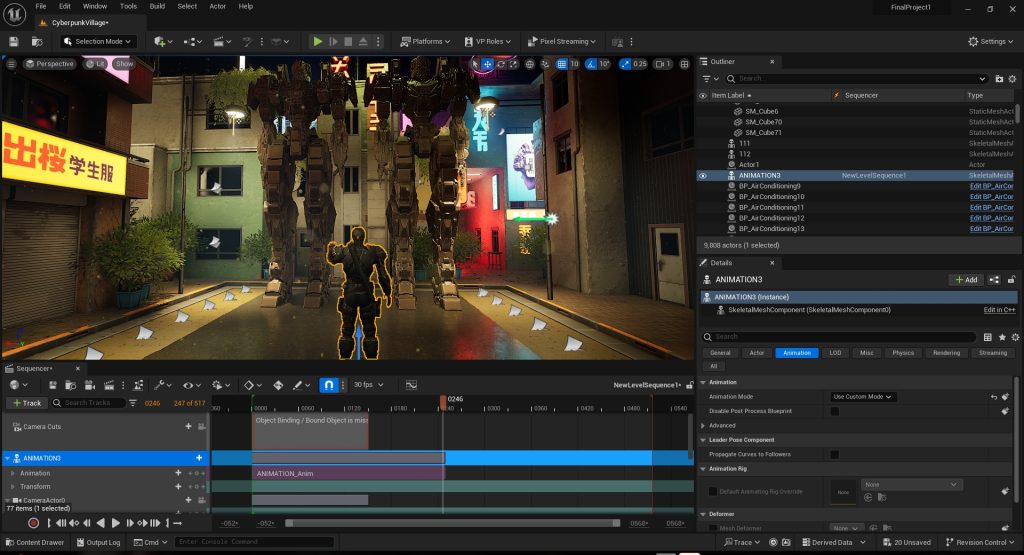Screen dimensions: 1024x555
Task: Click the play reverse button in Sequencer
Action: [101, 523]
